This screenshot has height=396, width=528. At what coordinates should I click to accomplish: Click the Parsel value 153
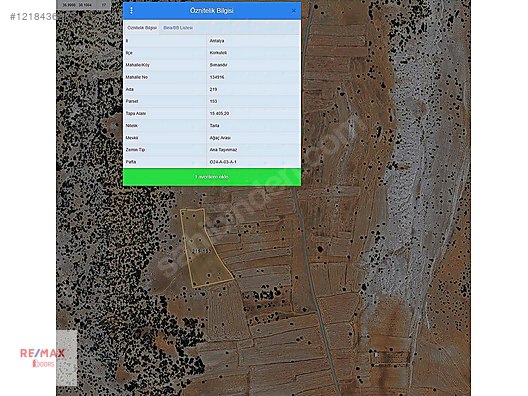(x=213, y=101)
